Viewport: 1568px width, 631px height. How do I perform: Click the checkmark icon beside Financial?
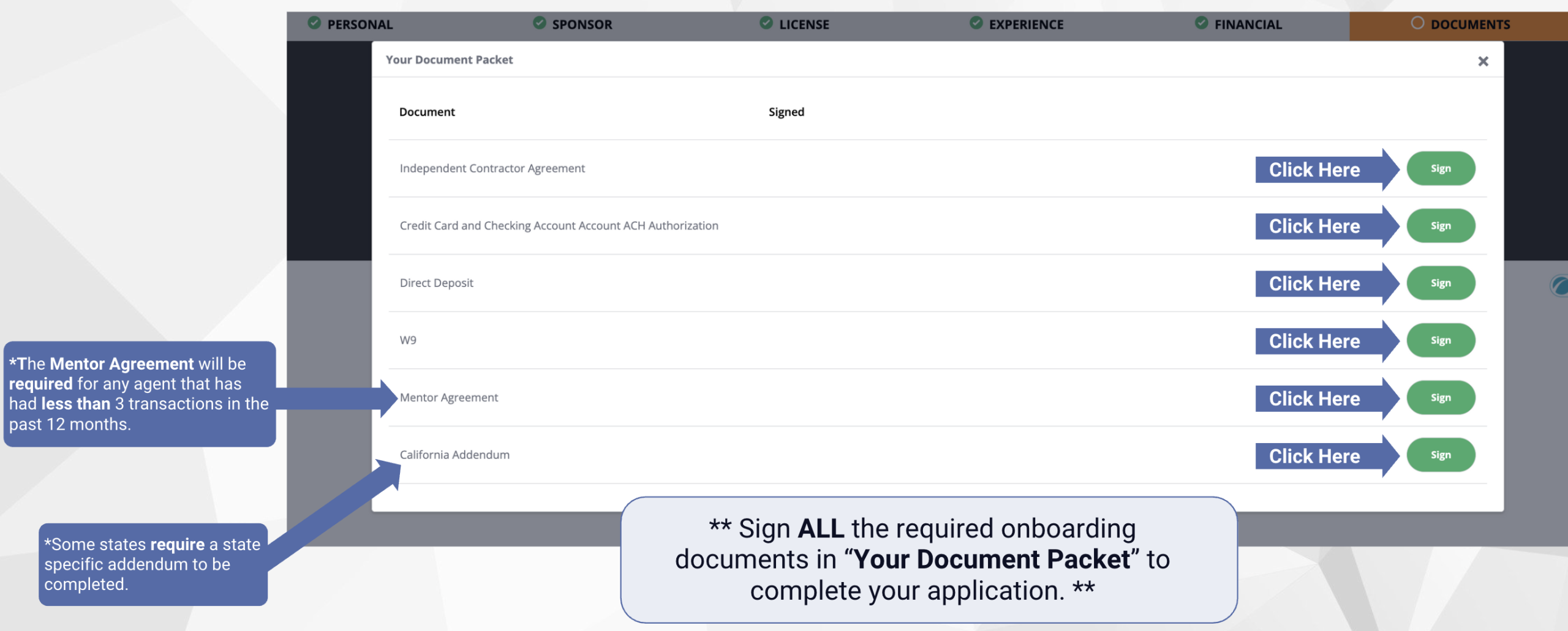pyautogui.click(x=1201, y=23)
